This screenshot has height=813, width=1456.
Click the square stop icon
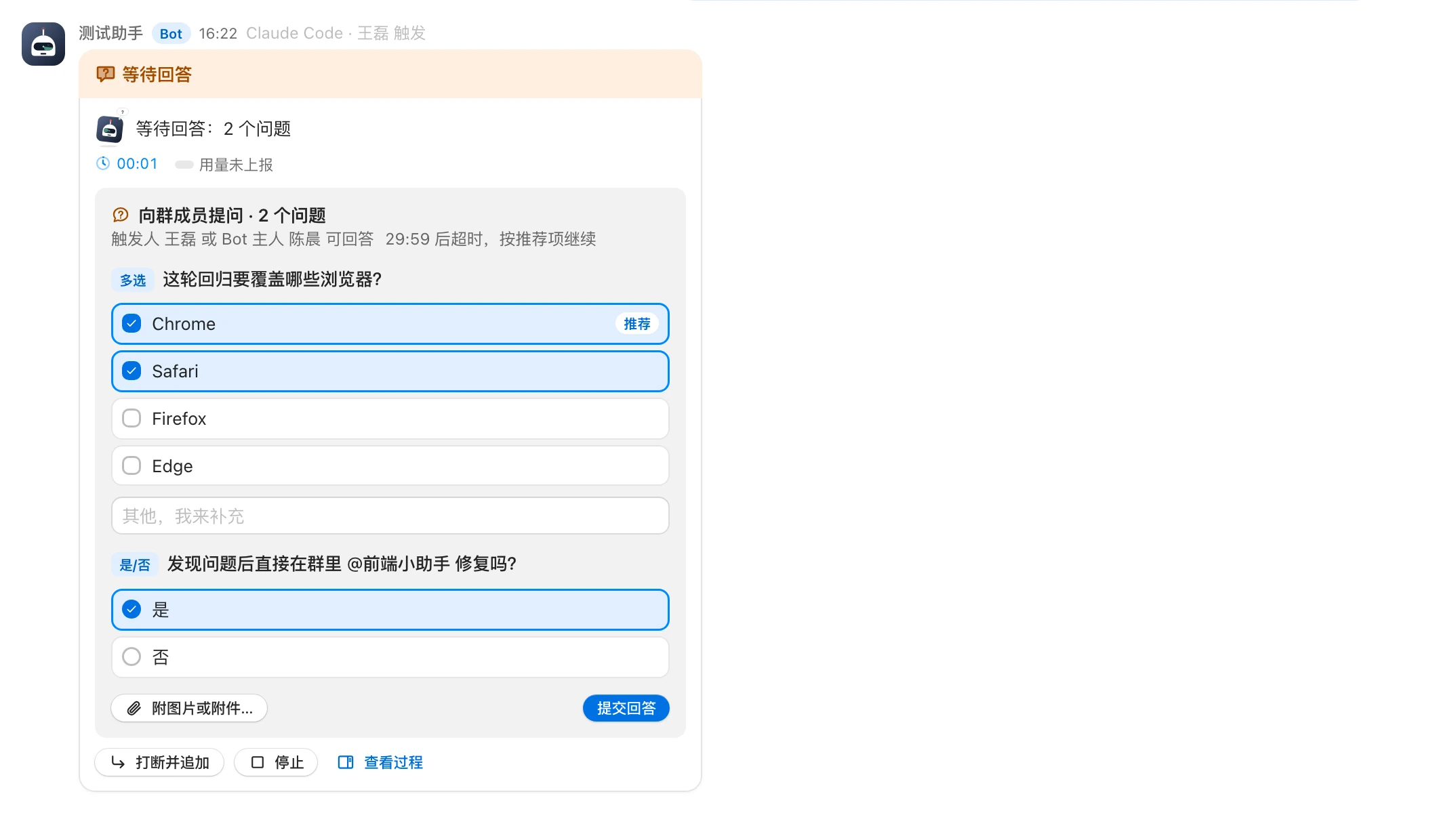258,763
